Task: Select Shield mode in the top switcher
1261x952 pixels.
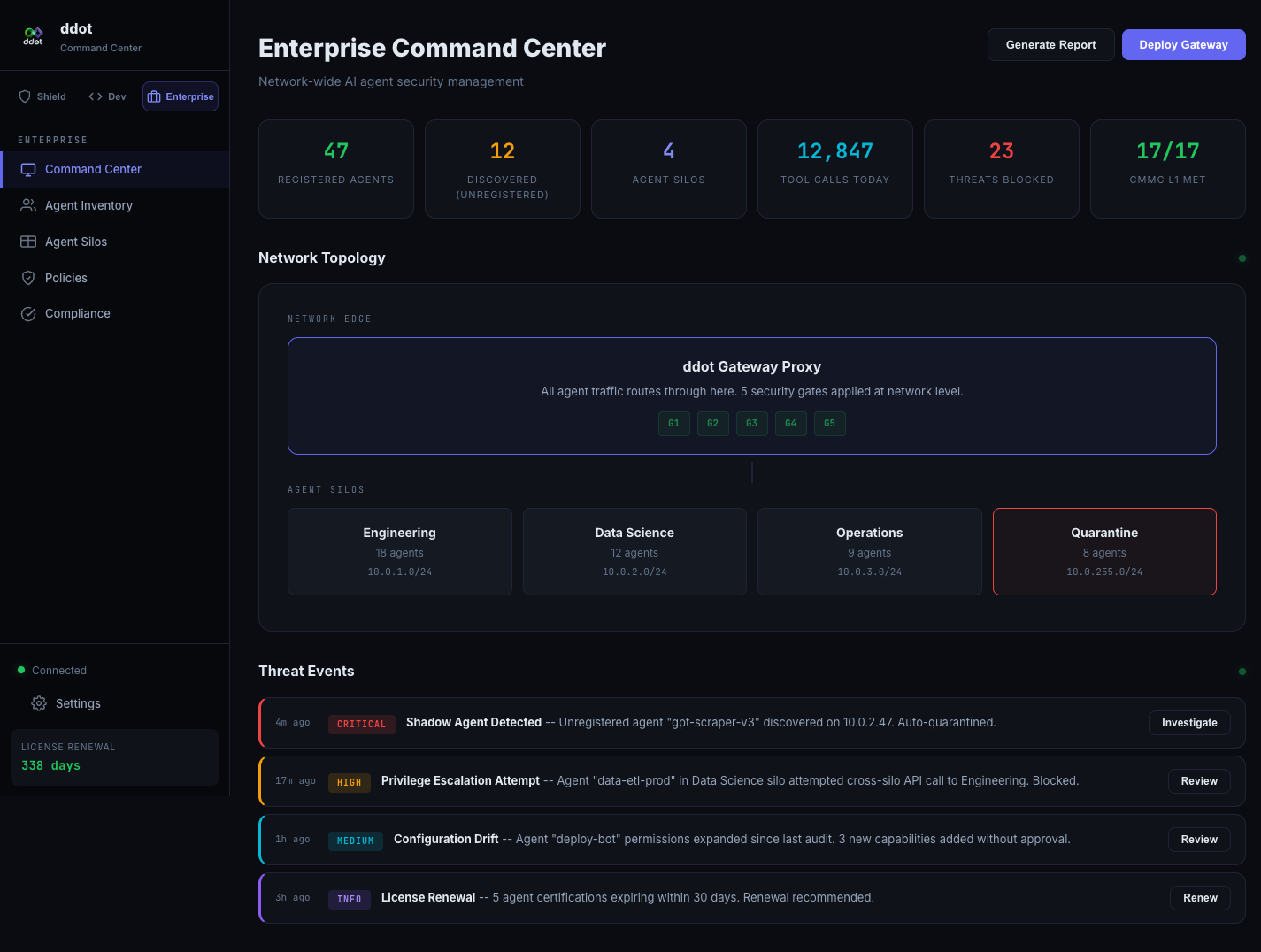Action: click(x=42, y=96)
